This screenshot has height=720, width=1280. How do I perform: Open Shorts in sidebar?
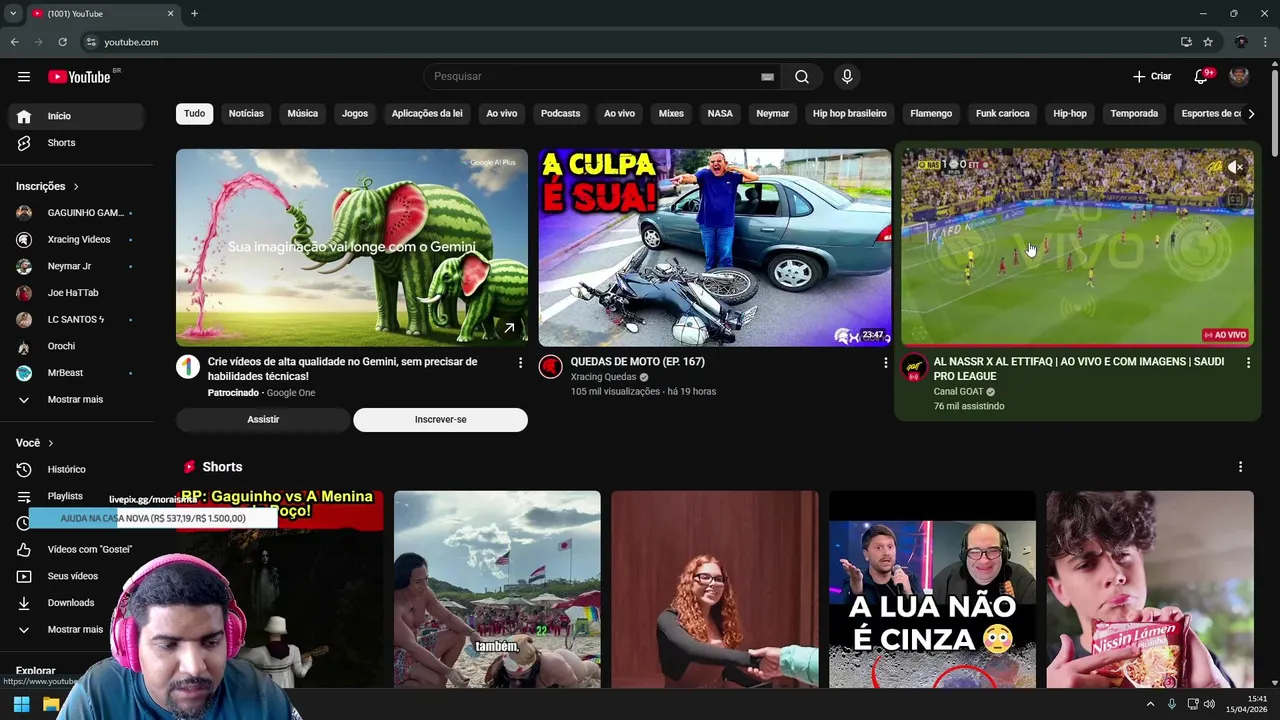(76, 143)
